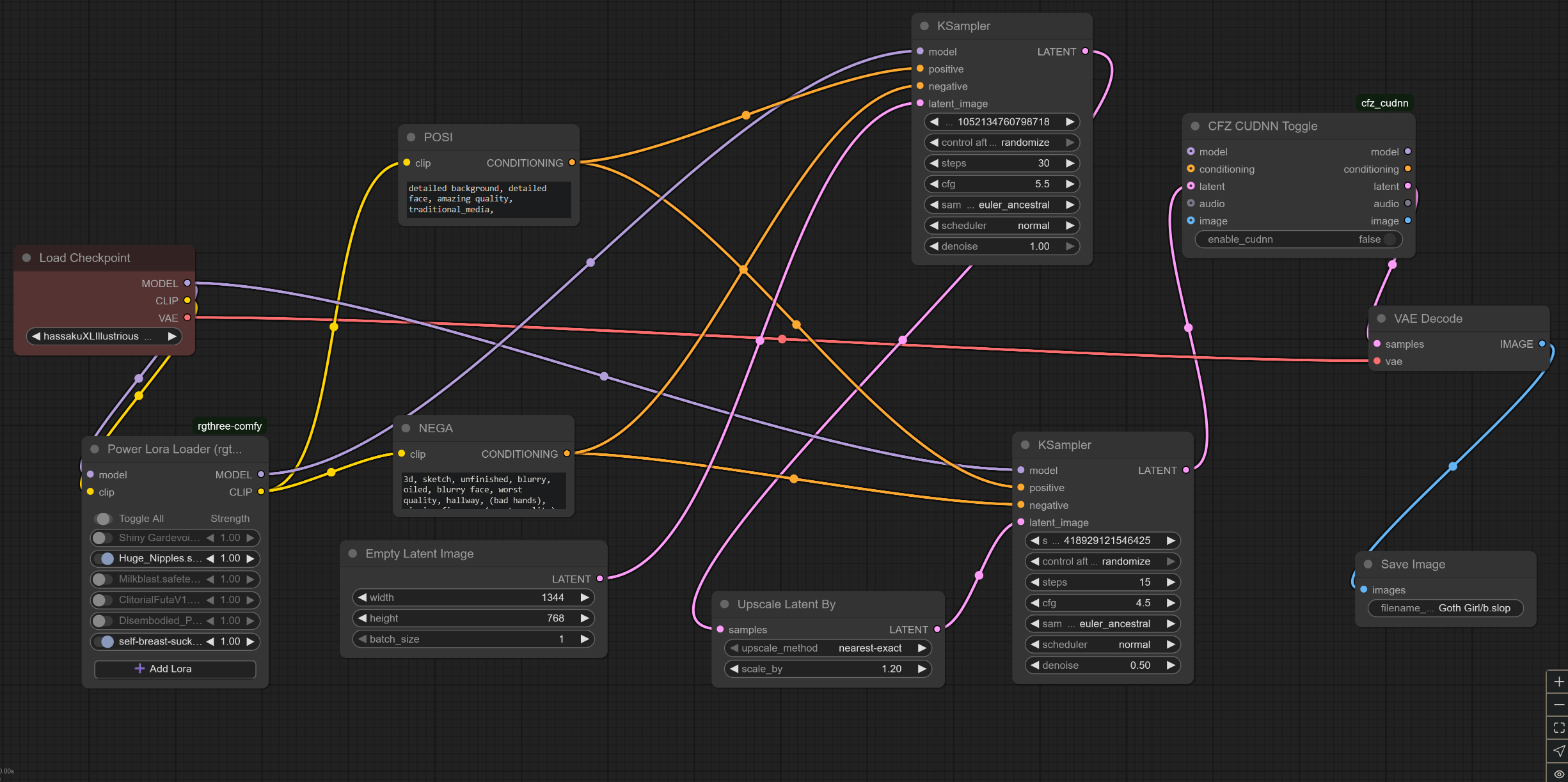The width and height of the screenshot is (1568, 782).
Task: Increase steps 15 with its right arrow
Action: click(1171, 582)
